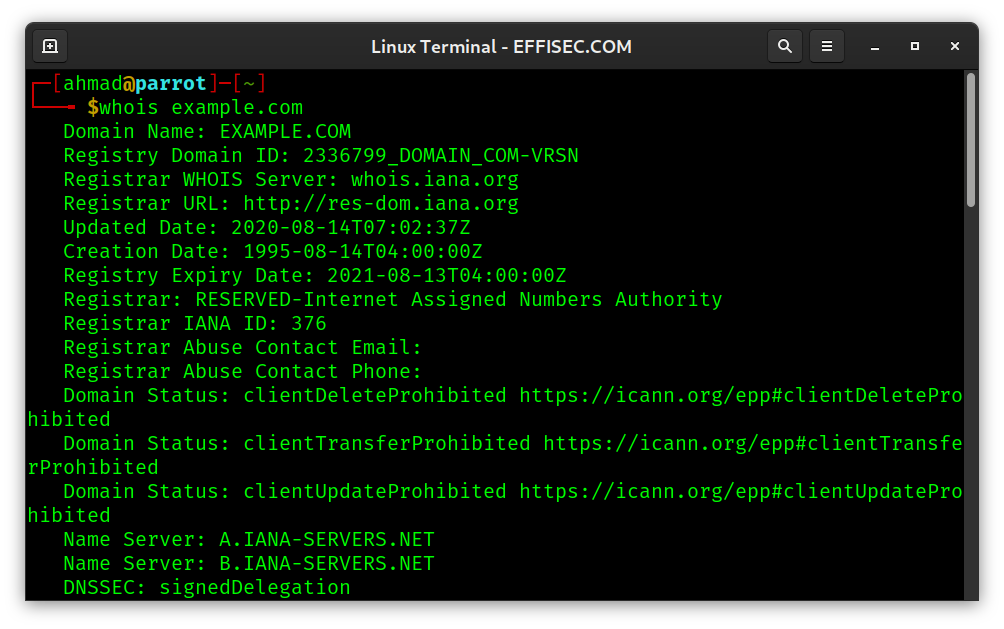The image size is (1004, 629).
Task: Click the maximize window icon
Action: coord(913,46)
